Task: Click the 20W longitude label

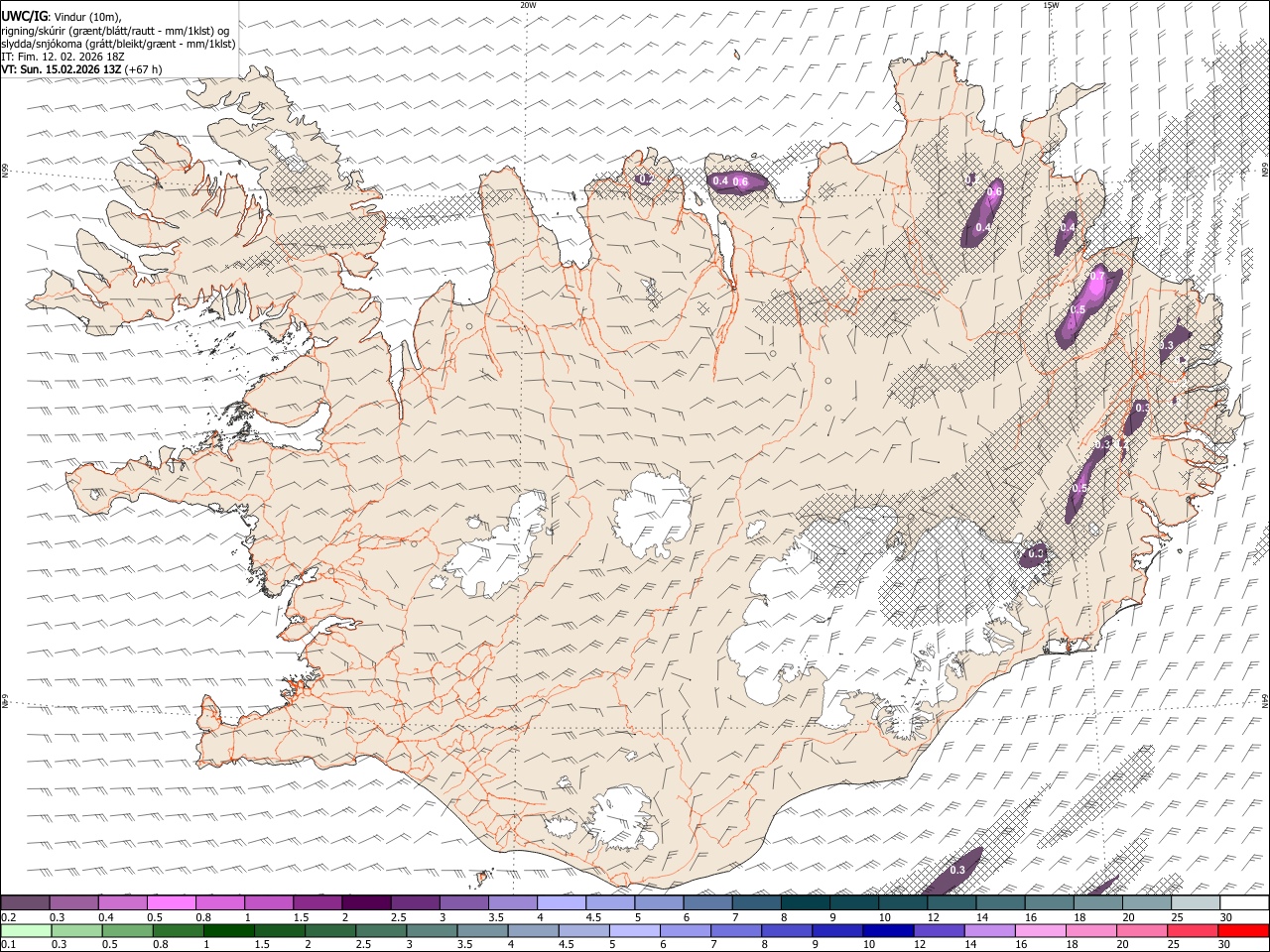Action: [528, 5]
